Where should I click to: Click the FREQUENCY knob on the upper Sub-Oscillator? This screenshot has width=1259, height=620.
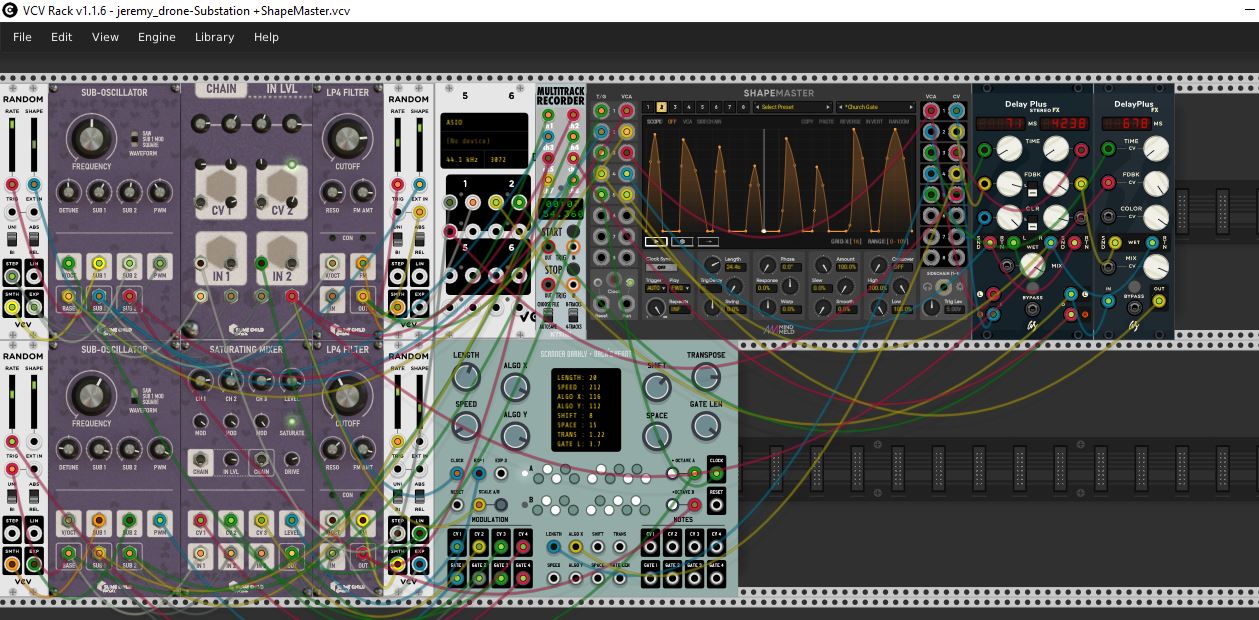[x=91, y=137]
